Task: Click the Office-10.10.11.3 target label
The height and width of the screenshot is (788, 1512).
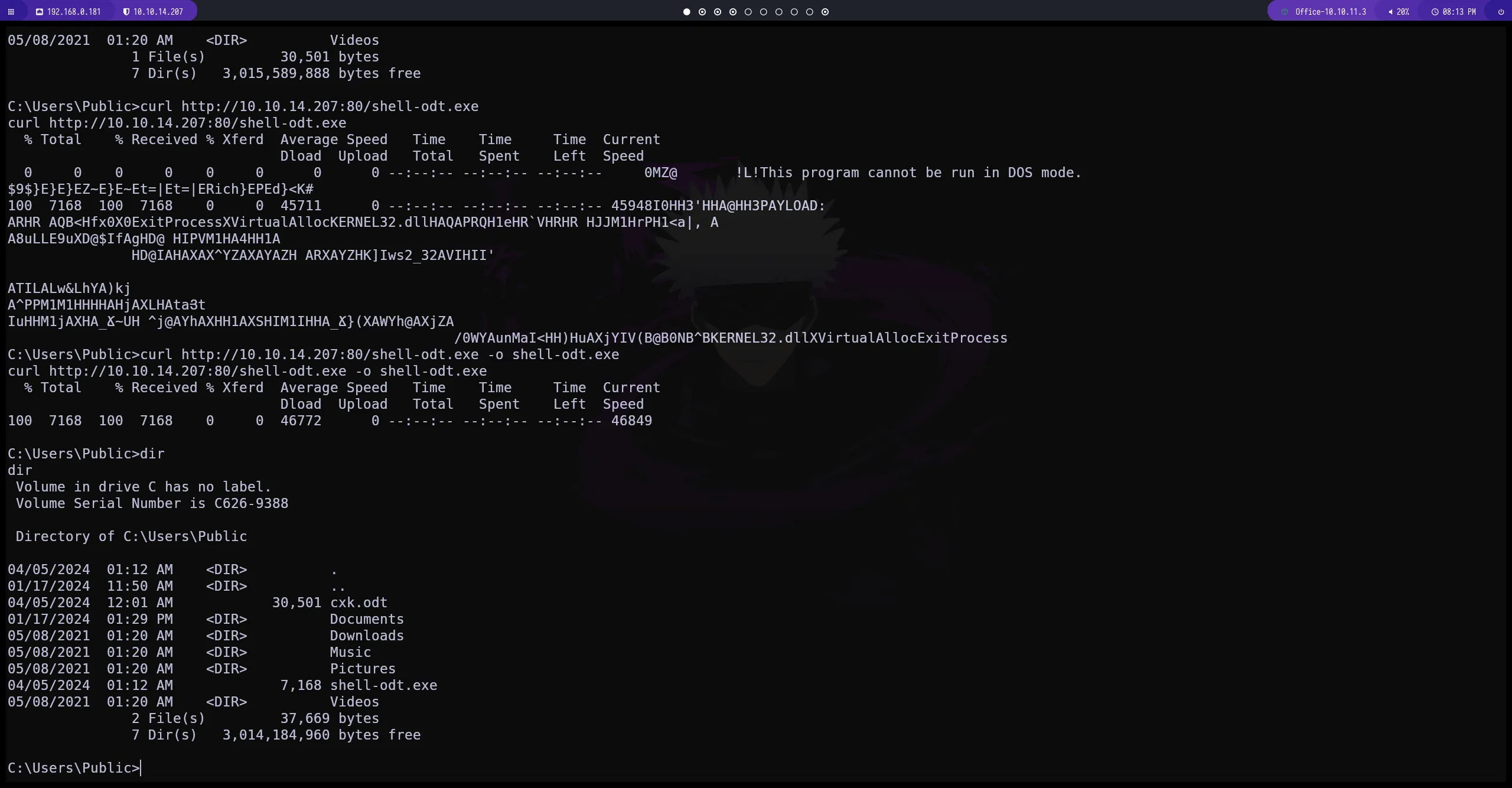Action: click(x=1330, y=12)
